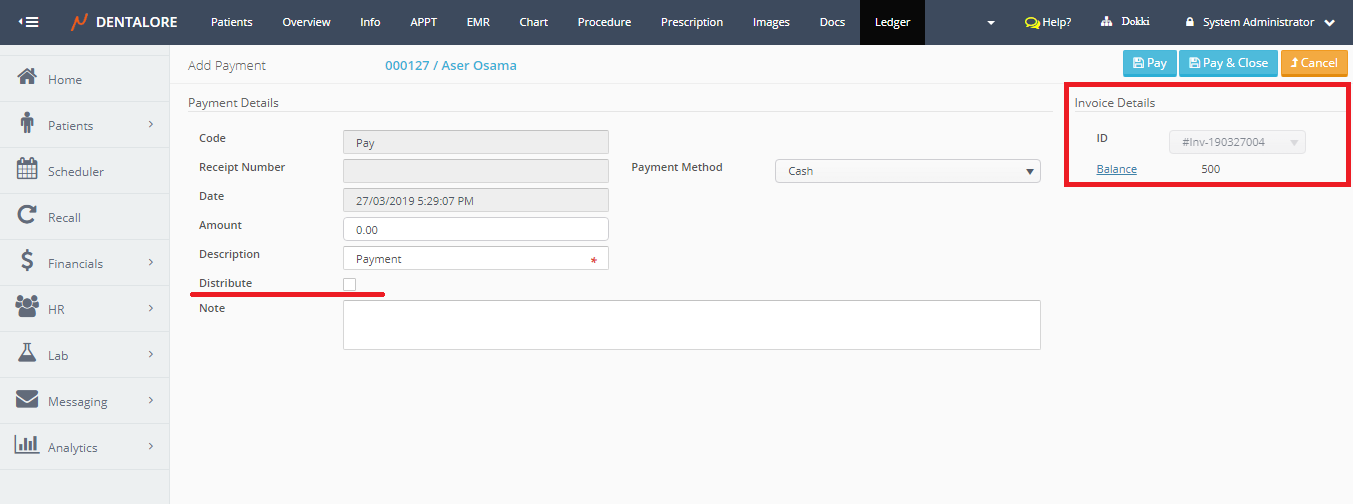Viewport: 1353px width, 504px height.
Task: Open the Balance link
Action: (1116, 169)
